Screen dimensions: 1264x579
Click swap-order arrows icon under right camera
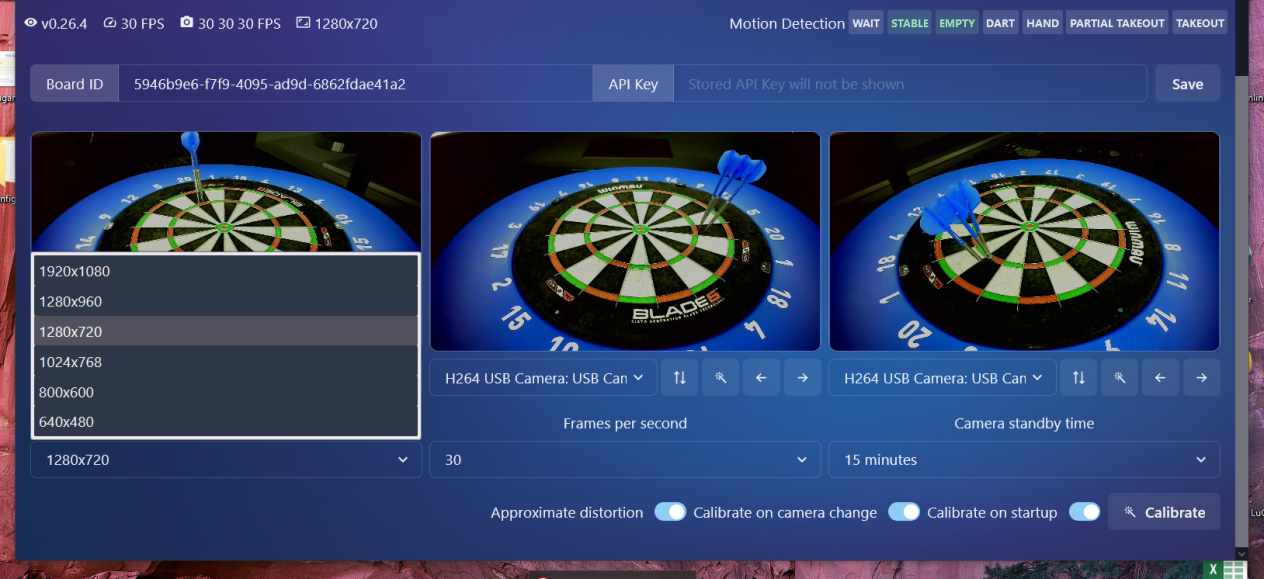pos(1078,378)
